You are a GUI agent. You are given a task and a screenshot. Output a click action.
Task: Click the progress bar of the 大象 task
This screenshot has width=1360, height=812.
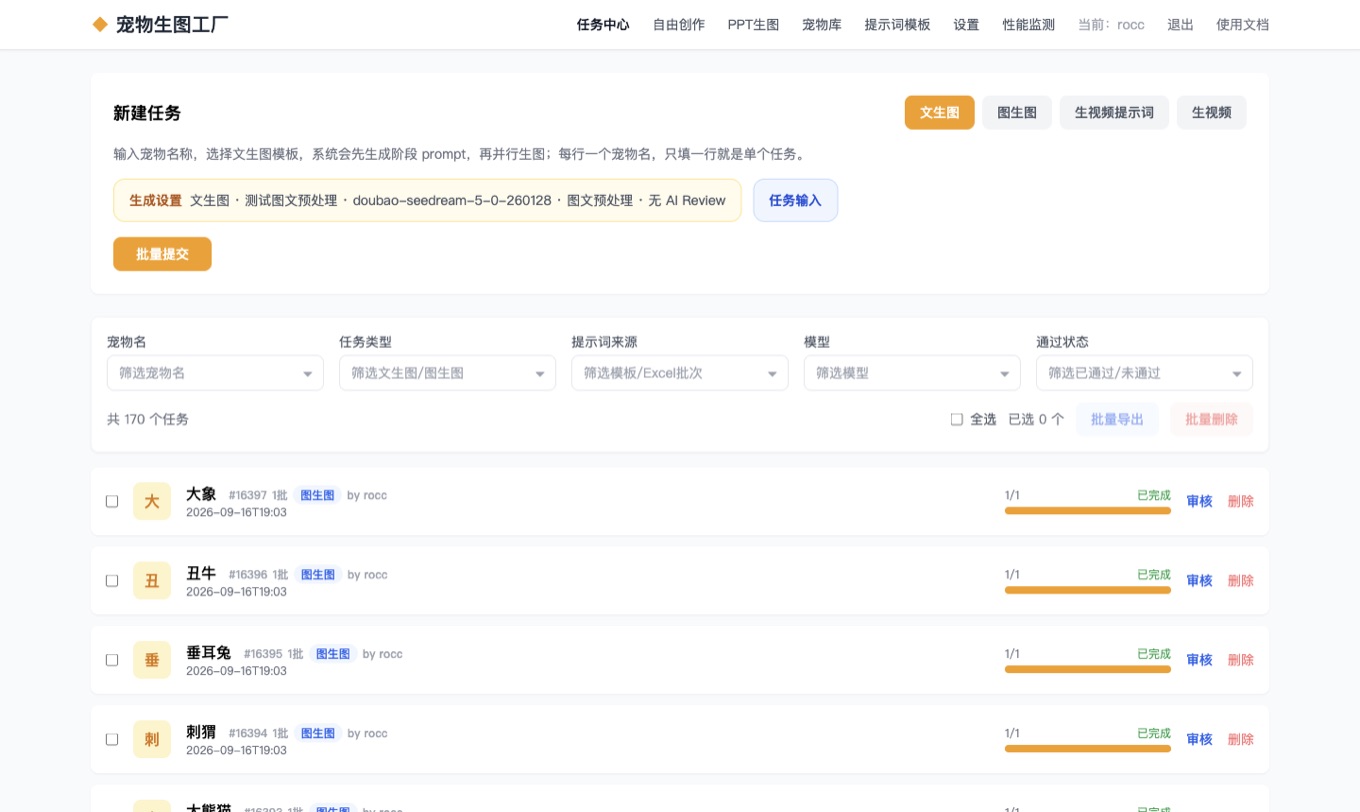click(1087, 510)
